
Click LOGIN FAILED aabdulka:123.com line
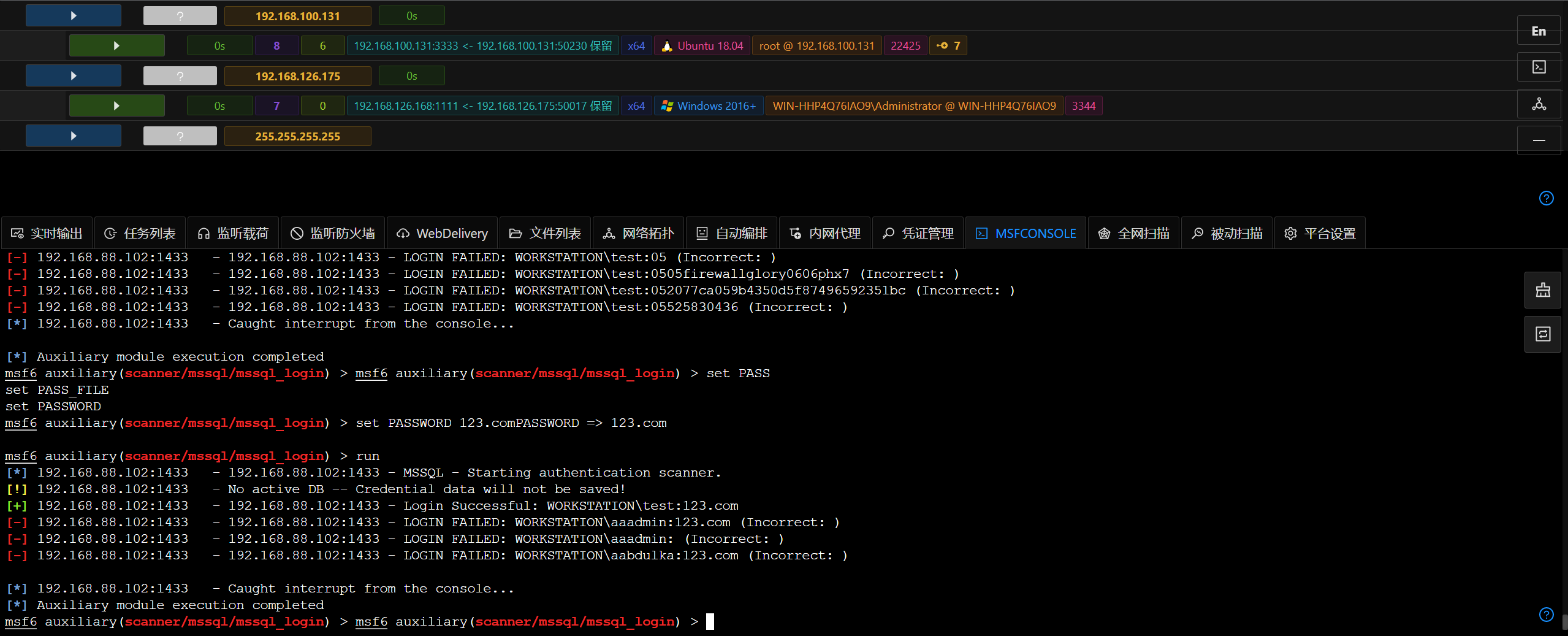(x=427, y=555)
